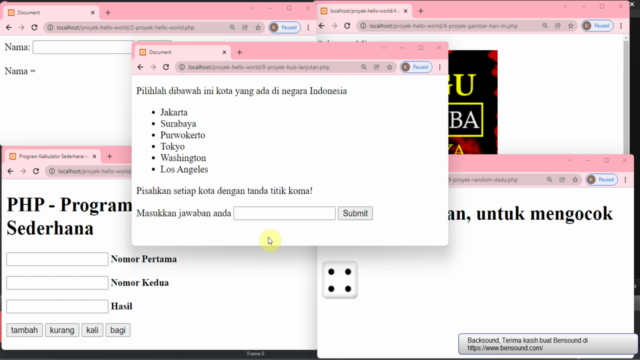This screenshot has width=640, height=360.
Task: Click the tambah button
Action: (24, 330)
